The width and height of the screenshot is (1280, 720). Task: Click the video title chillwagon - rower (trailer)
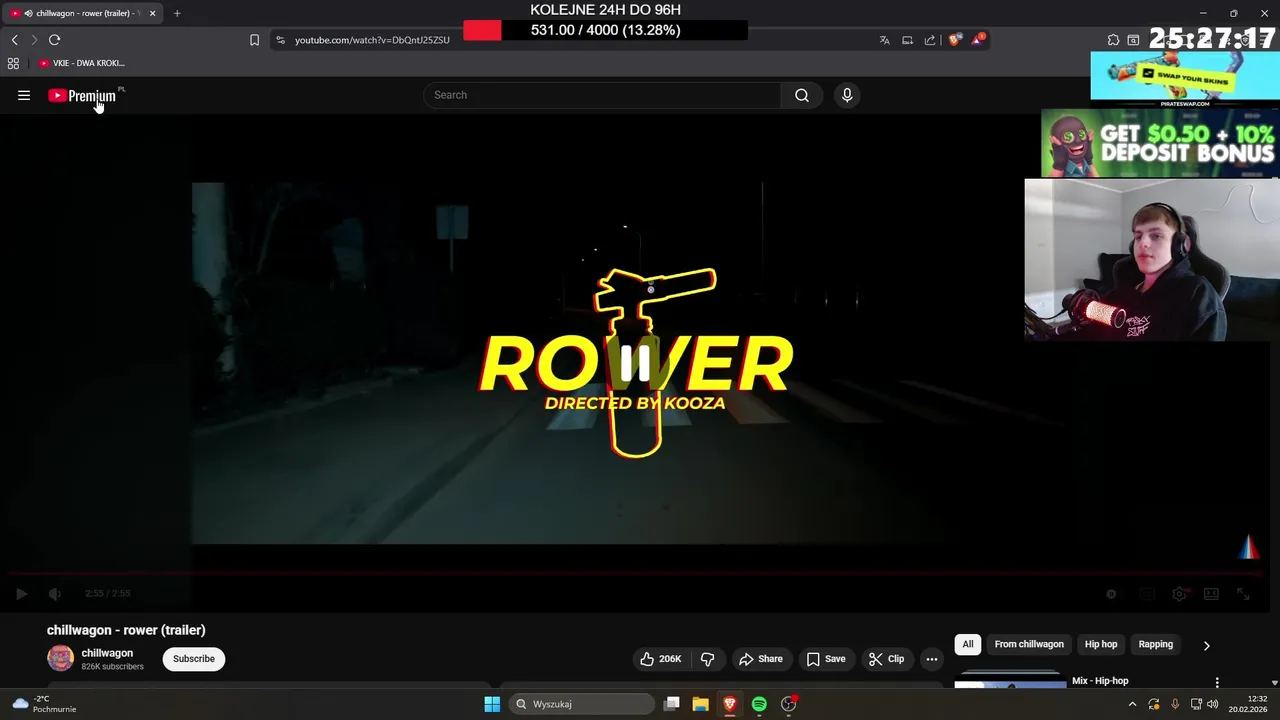(x=126, y=630)
